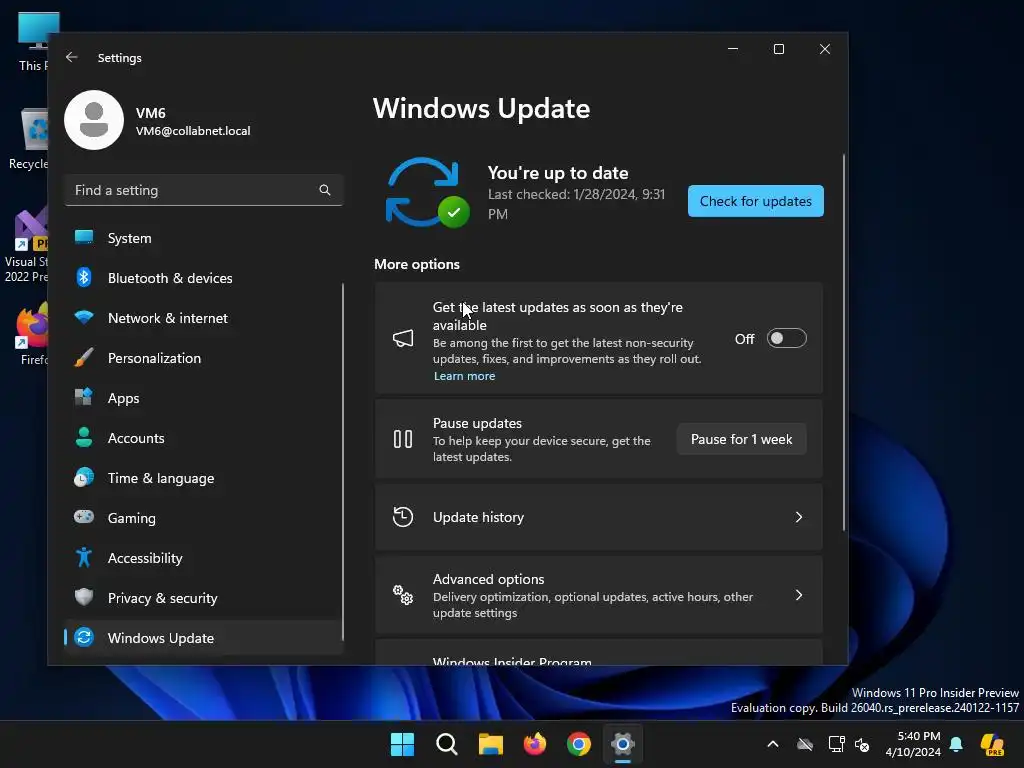Screen dimensions: 1024x768
Task: Click Check for updates button
Action: pos(756,201)
